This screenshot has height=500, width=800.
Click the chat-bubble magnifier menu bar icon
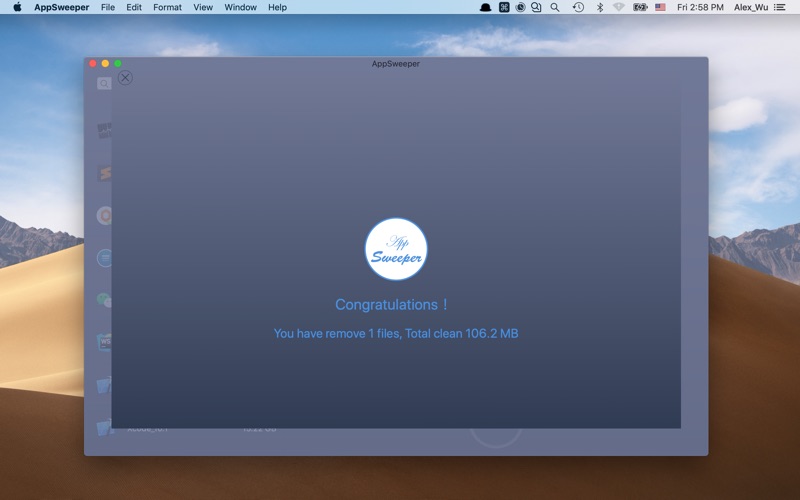pyautogui.click(x=536, y=7)
